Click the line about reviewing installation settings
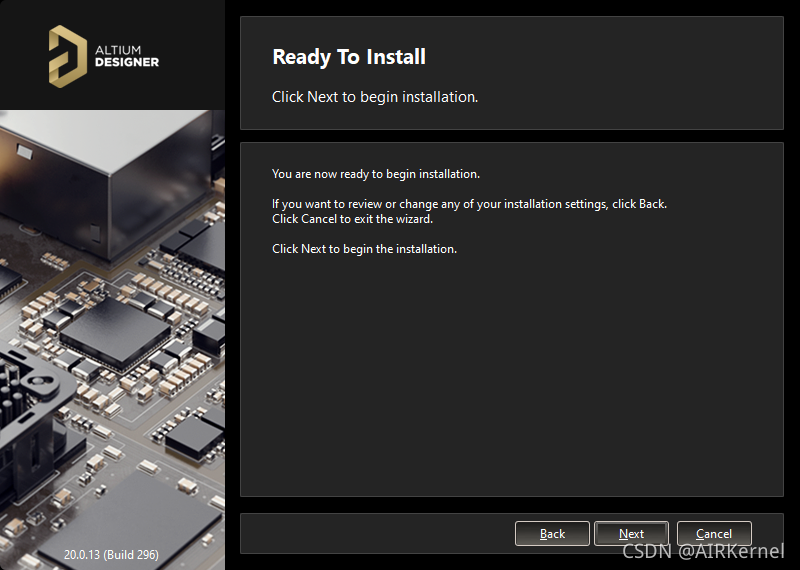The height and width of the screenshot is (570, 800). (x=469, y=204)
